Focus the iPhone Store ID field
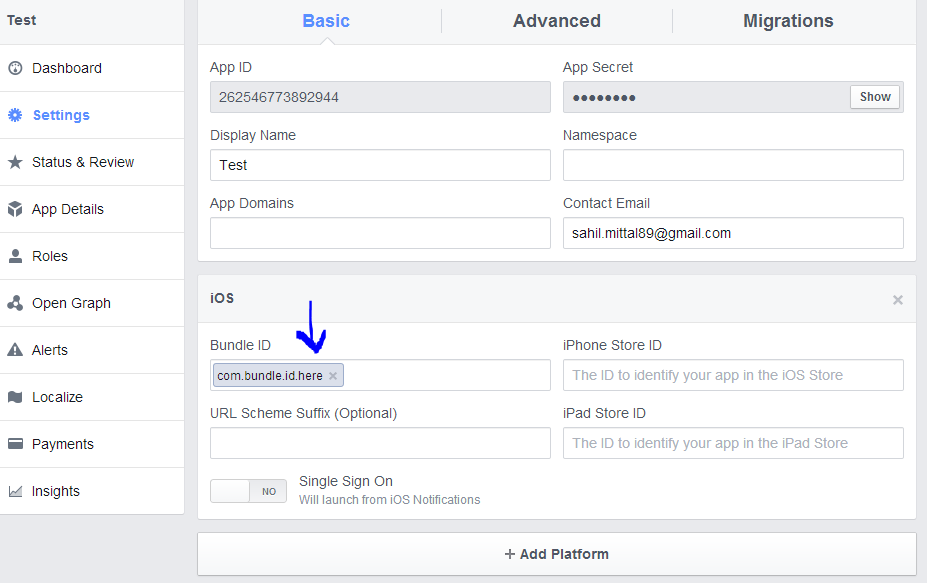Screen dimensions: 927x583 733,375
